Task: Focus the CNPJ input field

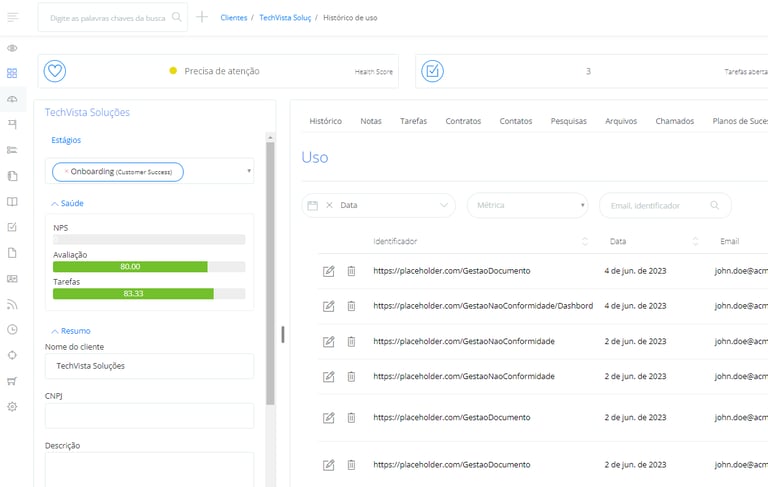Action: click(x=149, y=416)
